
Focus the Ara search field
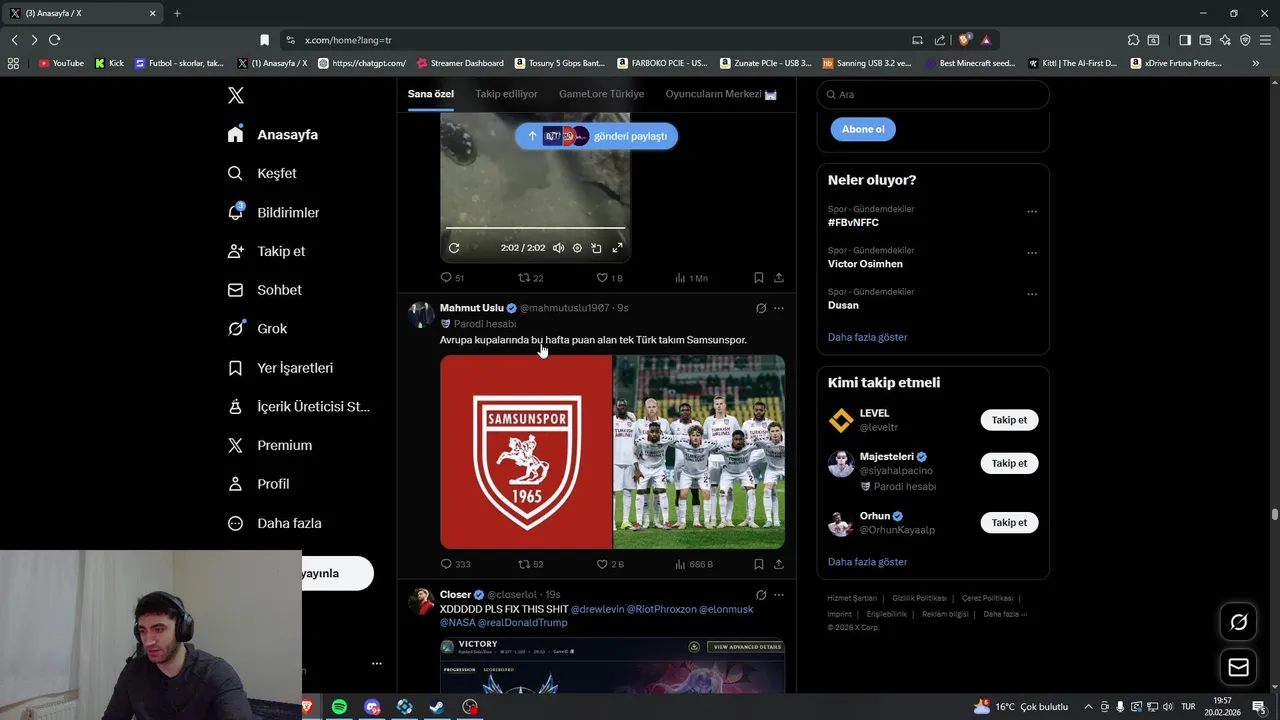tap(933, 94)
